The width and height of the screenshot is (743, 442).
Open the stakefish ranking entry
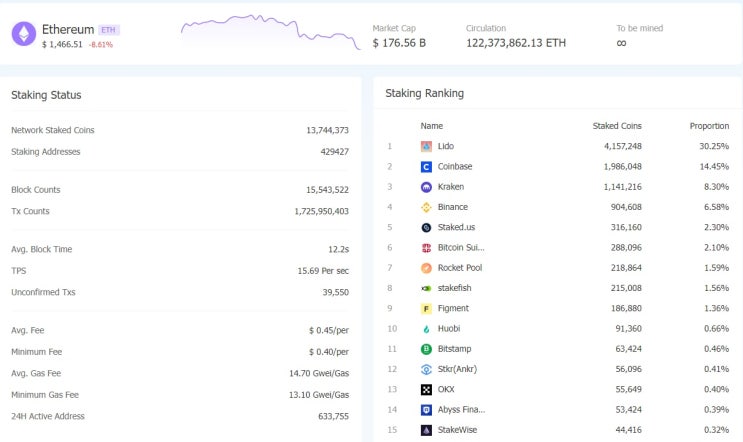click(x=454, y=288)
